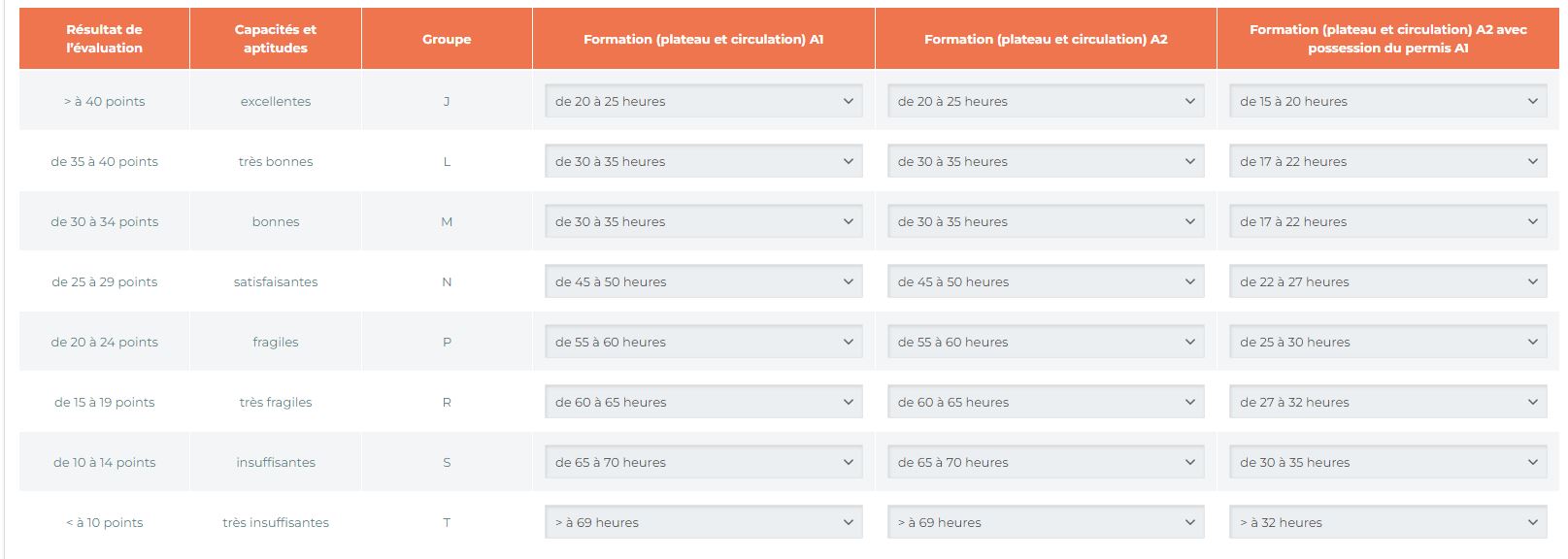This screenshot has width=1568, height=559.
Task: Select the 'très insuffisantes' table cell
Action: point(276,522)
